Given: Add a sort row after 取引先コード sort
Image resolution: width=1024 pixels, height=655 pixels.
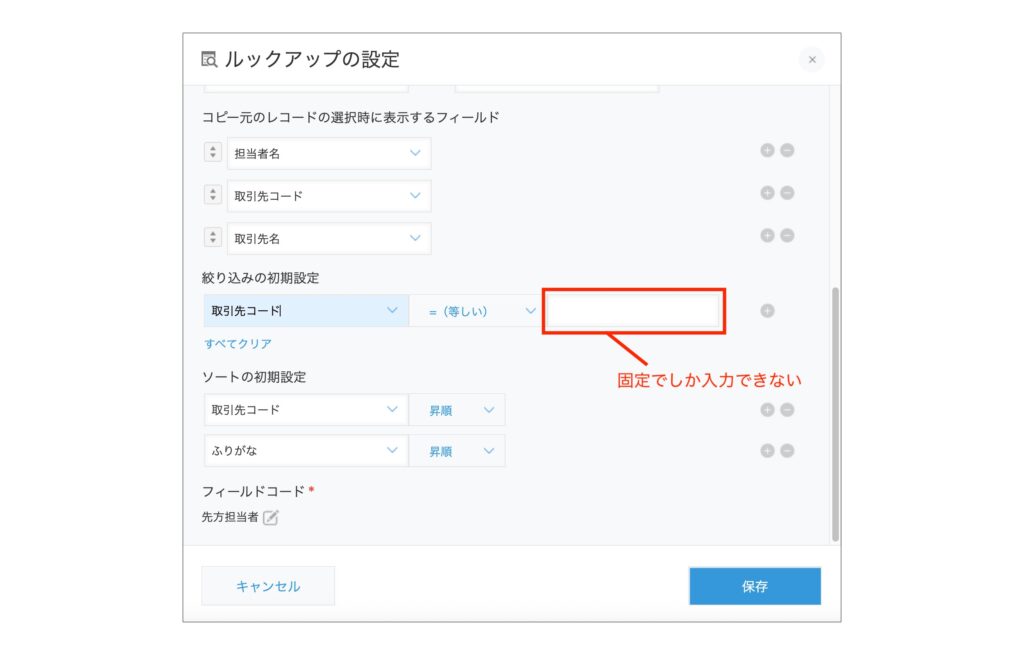Looking at the screenshot, I should tap(767, 409).
